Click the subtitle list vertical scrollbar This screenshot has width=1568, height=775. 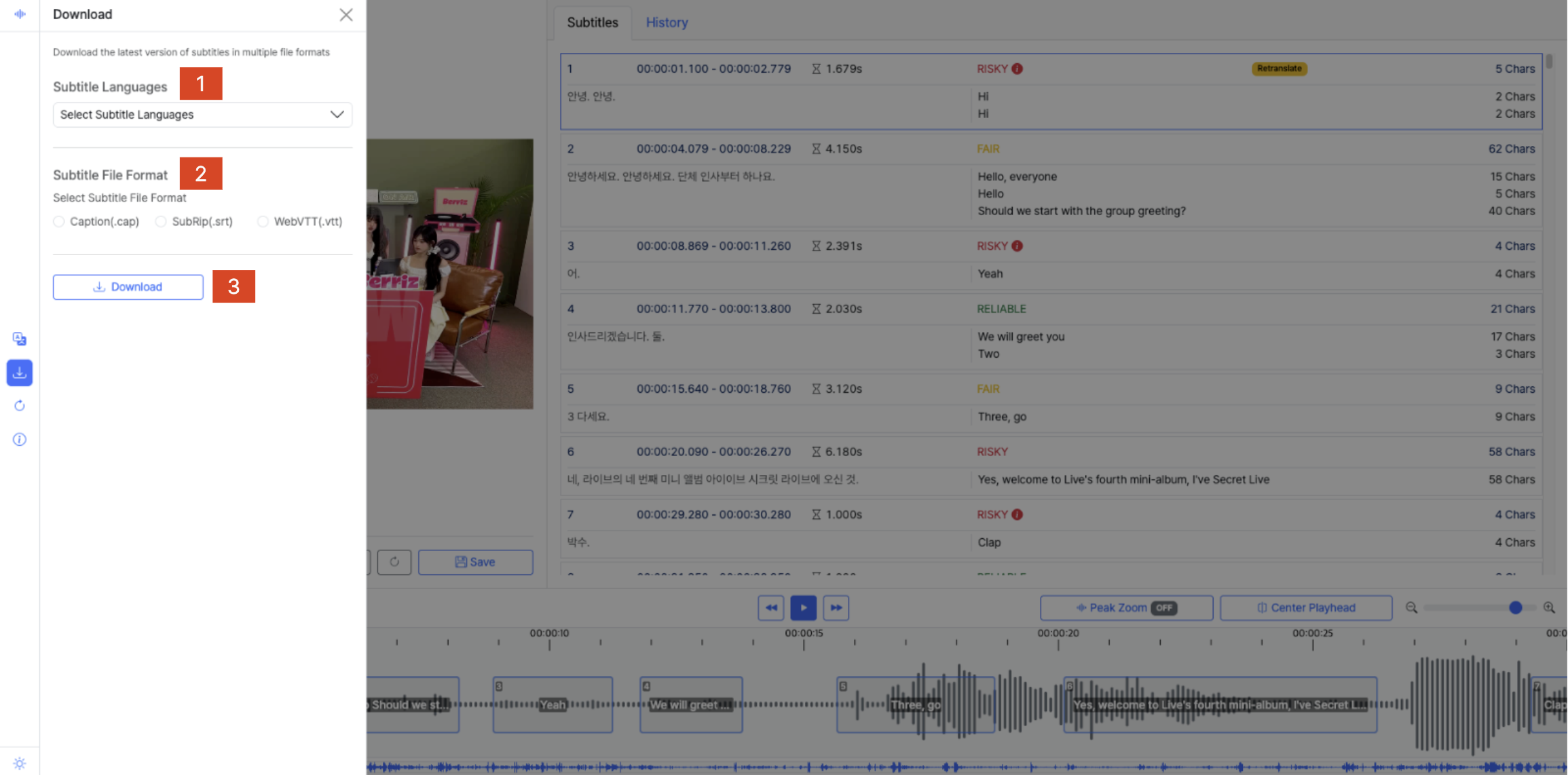(1549, 61)
